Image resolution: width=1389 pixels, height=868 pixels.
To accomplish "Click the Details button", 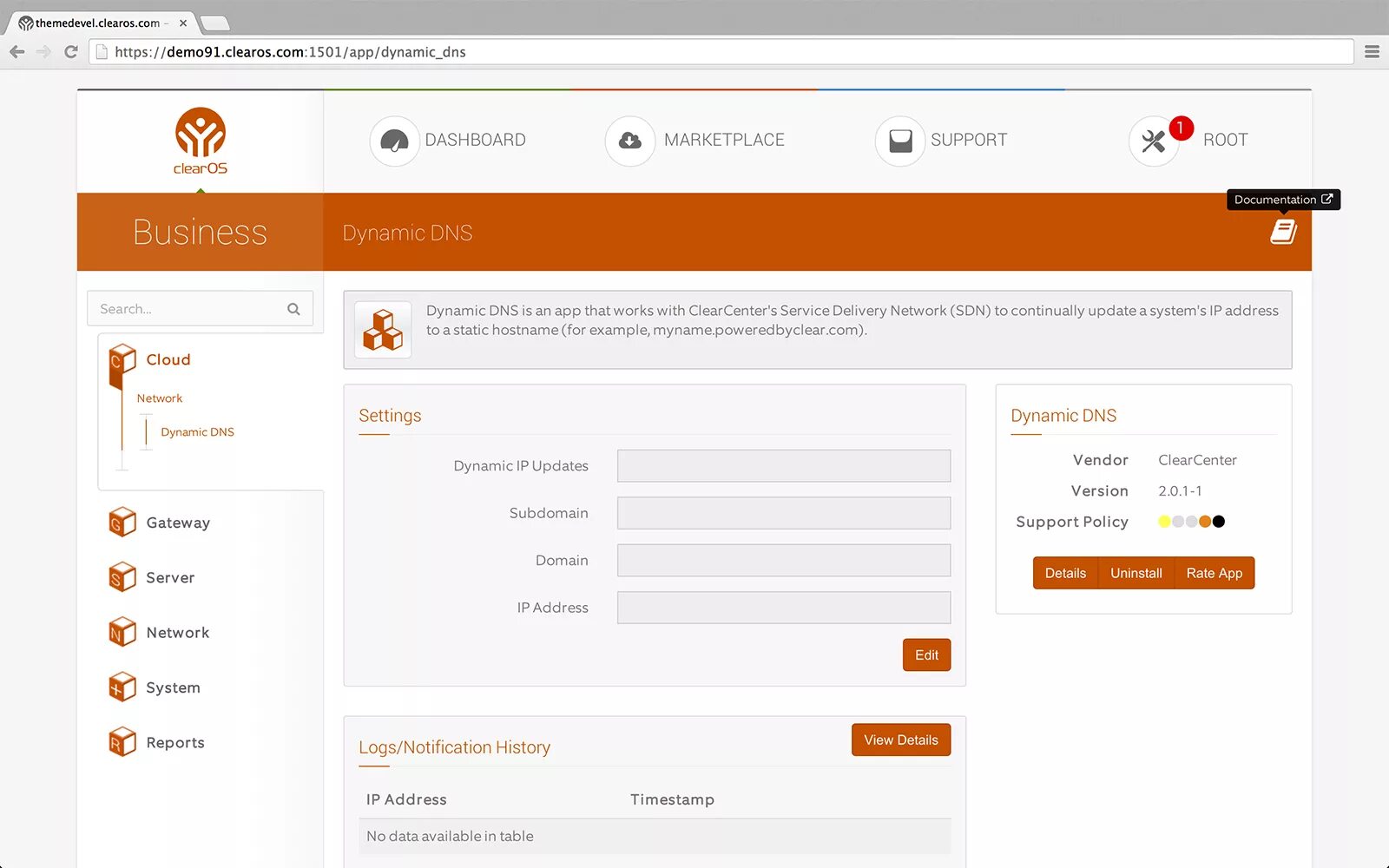I will (x=1065, y=573).
